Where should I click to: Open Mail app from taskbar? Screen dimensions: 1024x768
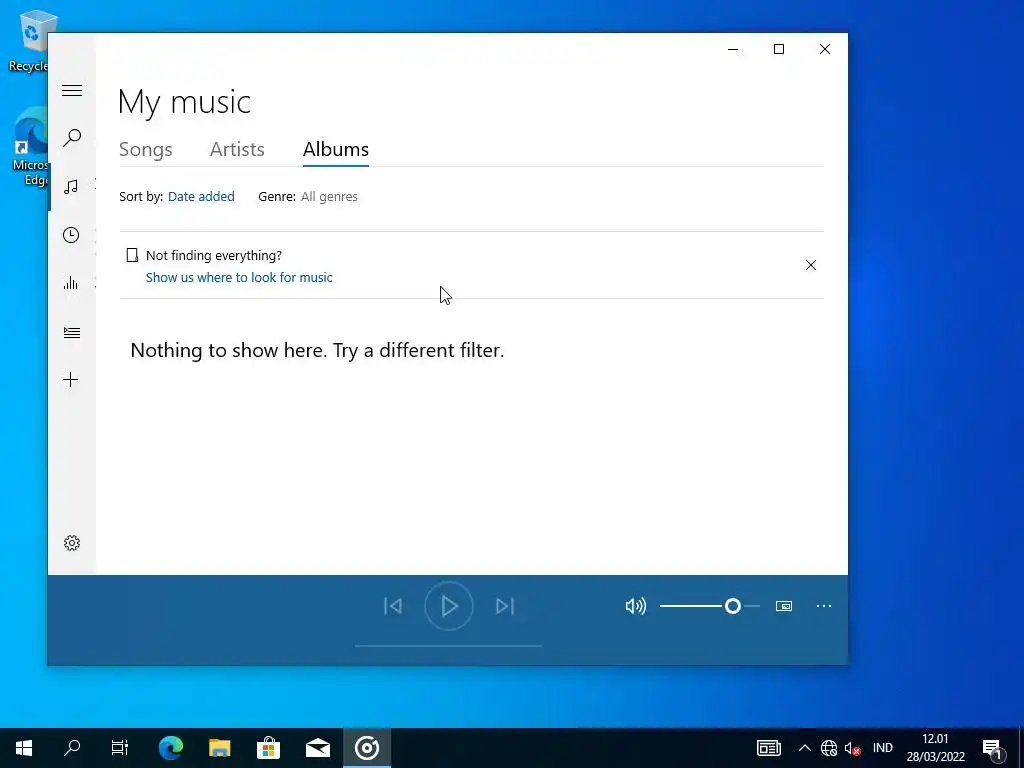coord(318,748)
